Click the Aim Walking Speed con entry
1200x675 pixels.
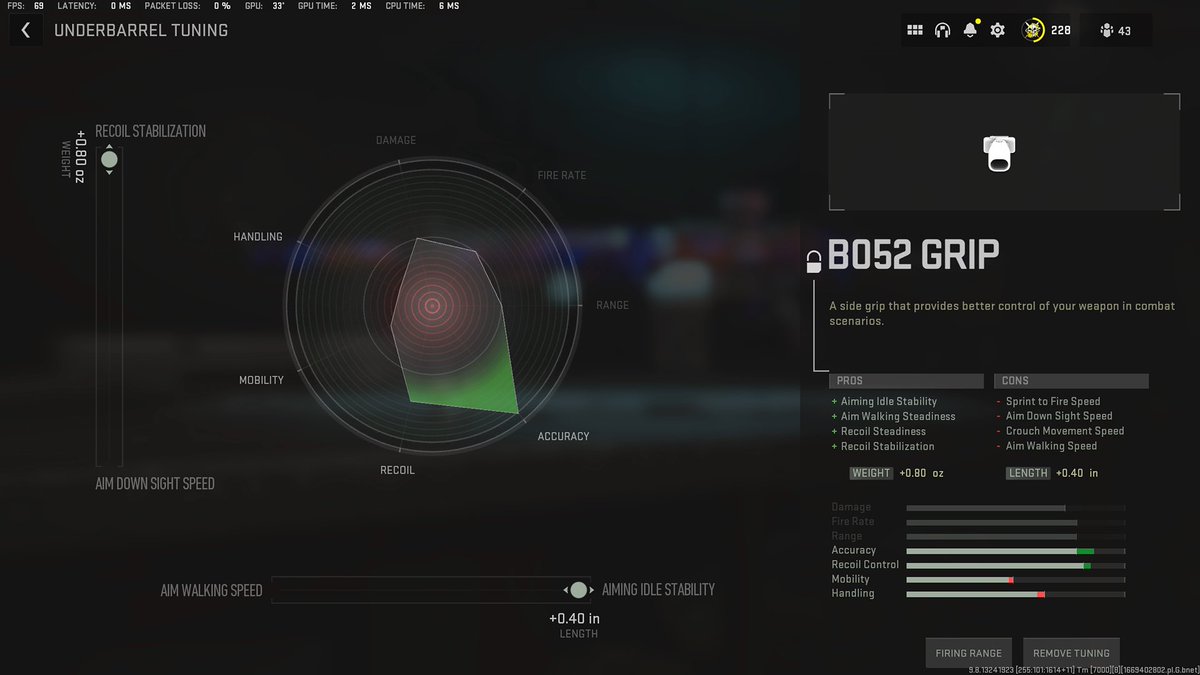[x=1051, y=446]
